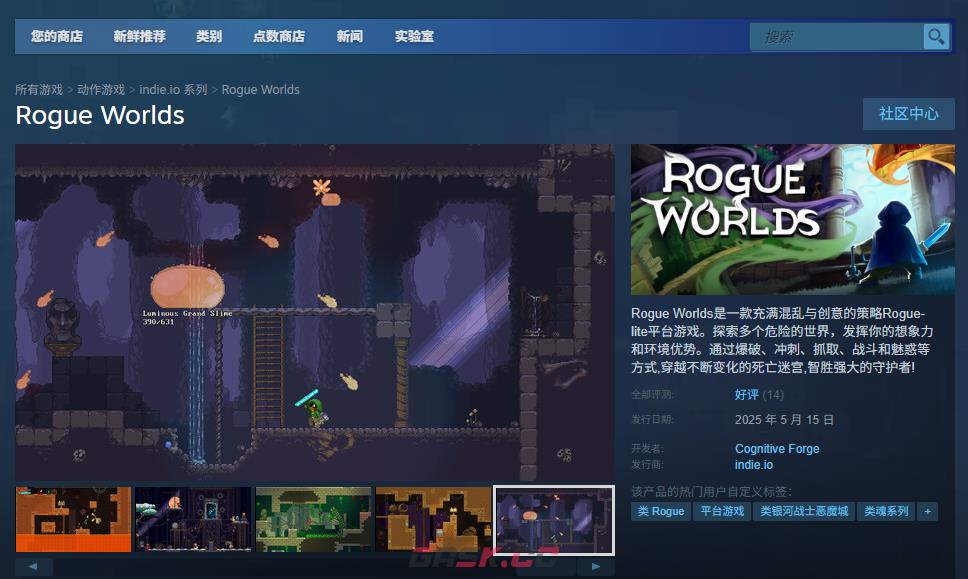Open developer Cognitive Forge link
Screen dimensions: 968x579
click(x=777, y=449)
